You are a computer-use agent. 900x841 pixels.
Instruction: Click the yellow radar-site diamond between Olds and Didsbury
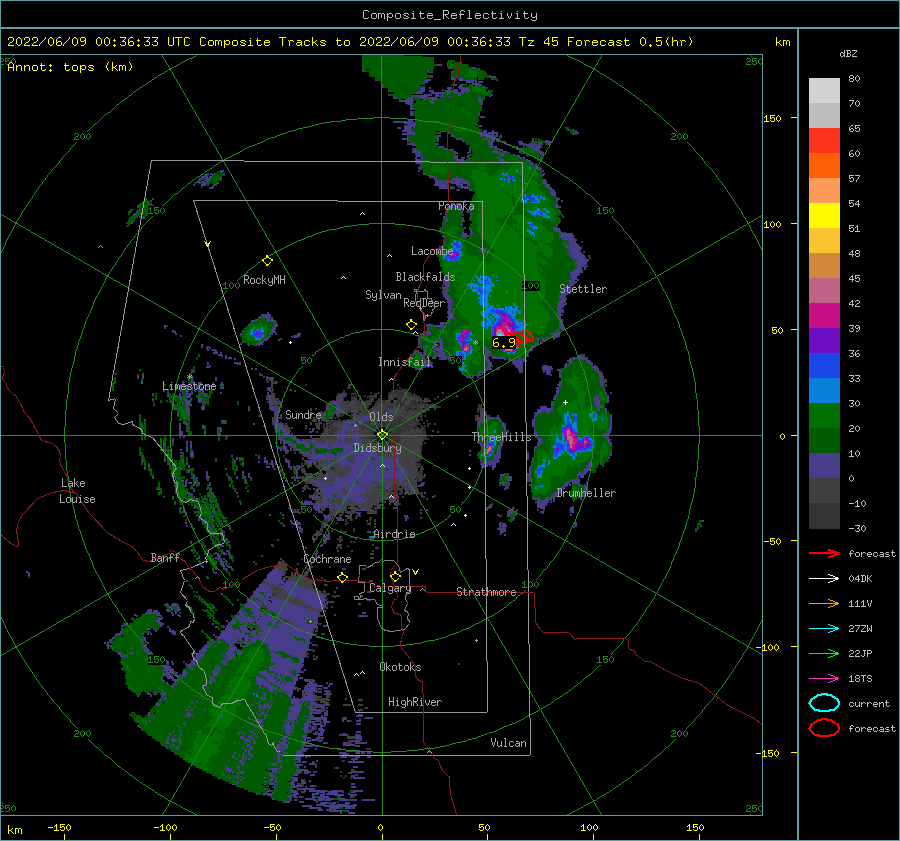click(x=382, y=435)
